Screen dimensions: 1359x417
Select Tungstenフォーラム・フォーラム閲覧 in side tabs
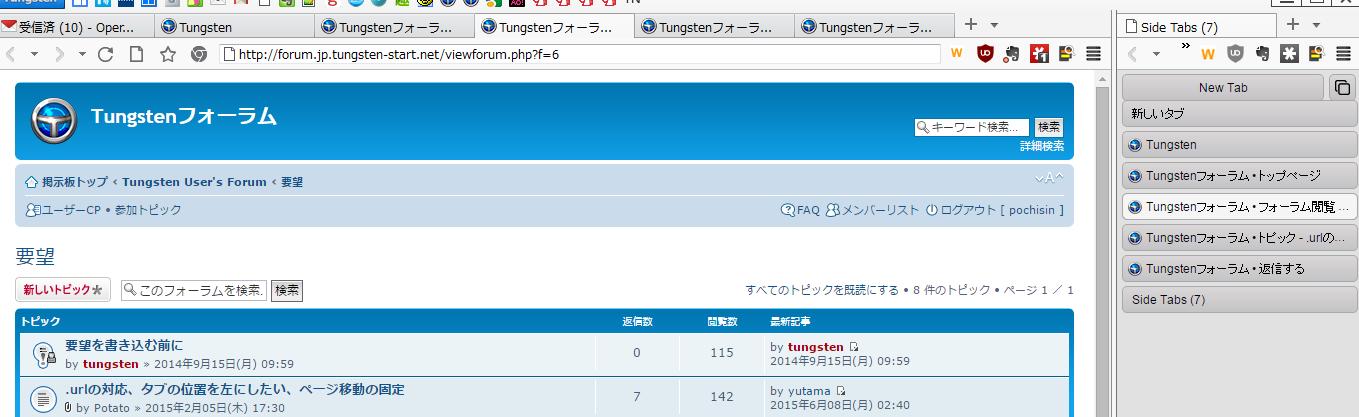pyautogui.click(x=1239, y=207)
